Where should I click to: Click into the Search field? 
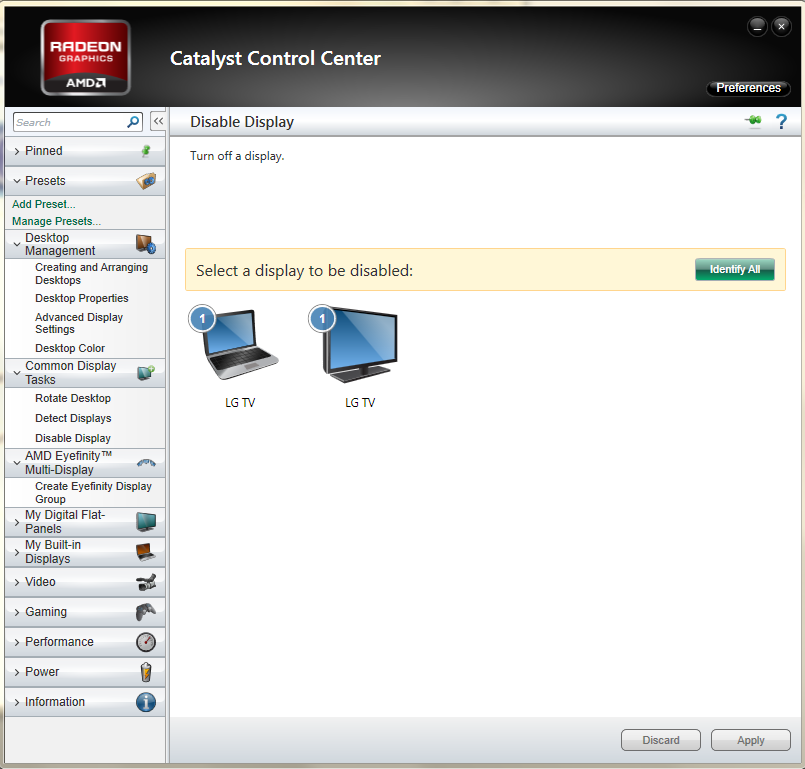70,122
